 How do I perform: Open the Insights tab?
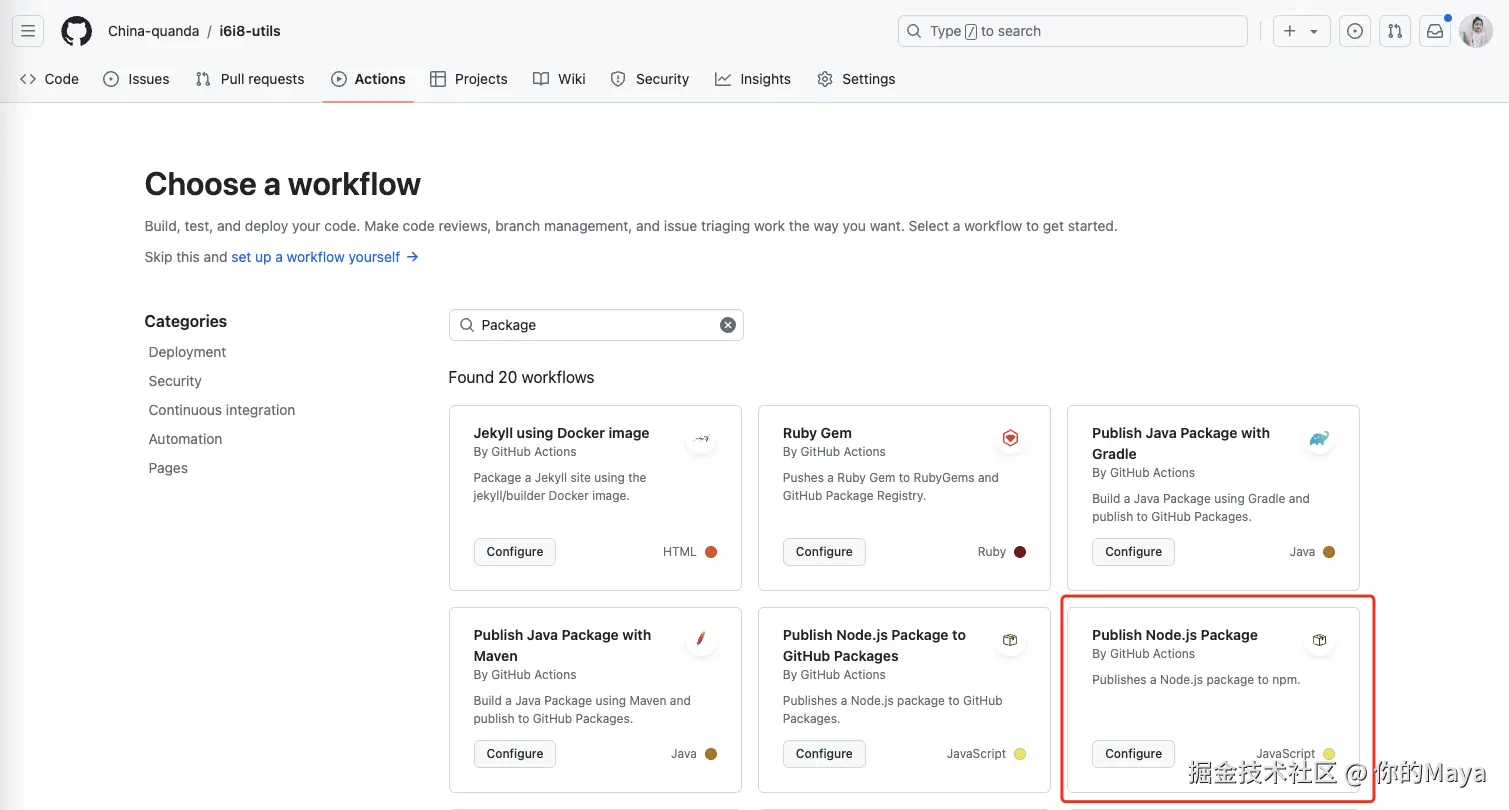753,79
